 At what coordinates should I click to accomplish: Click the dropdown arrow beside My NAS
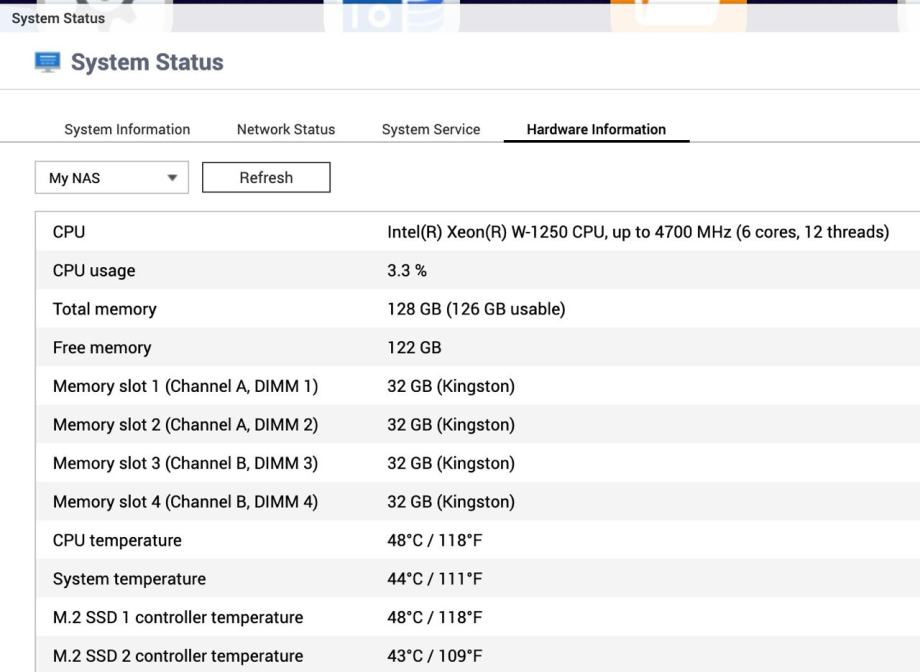pos(172,178)
